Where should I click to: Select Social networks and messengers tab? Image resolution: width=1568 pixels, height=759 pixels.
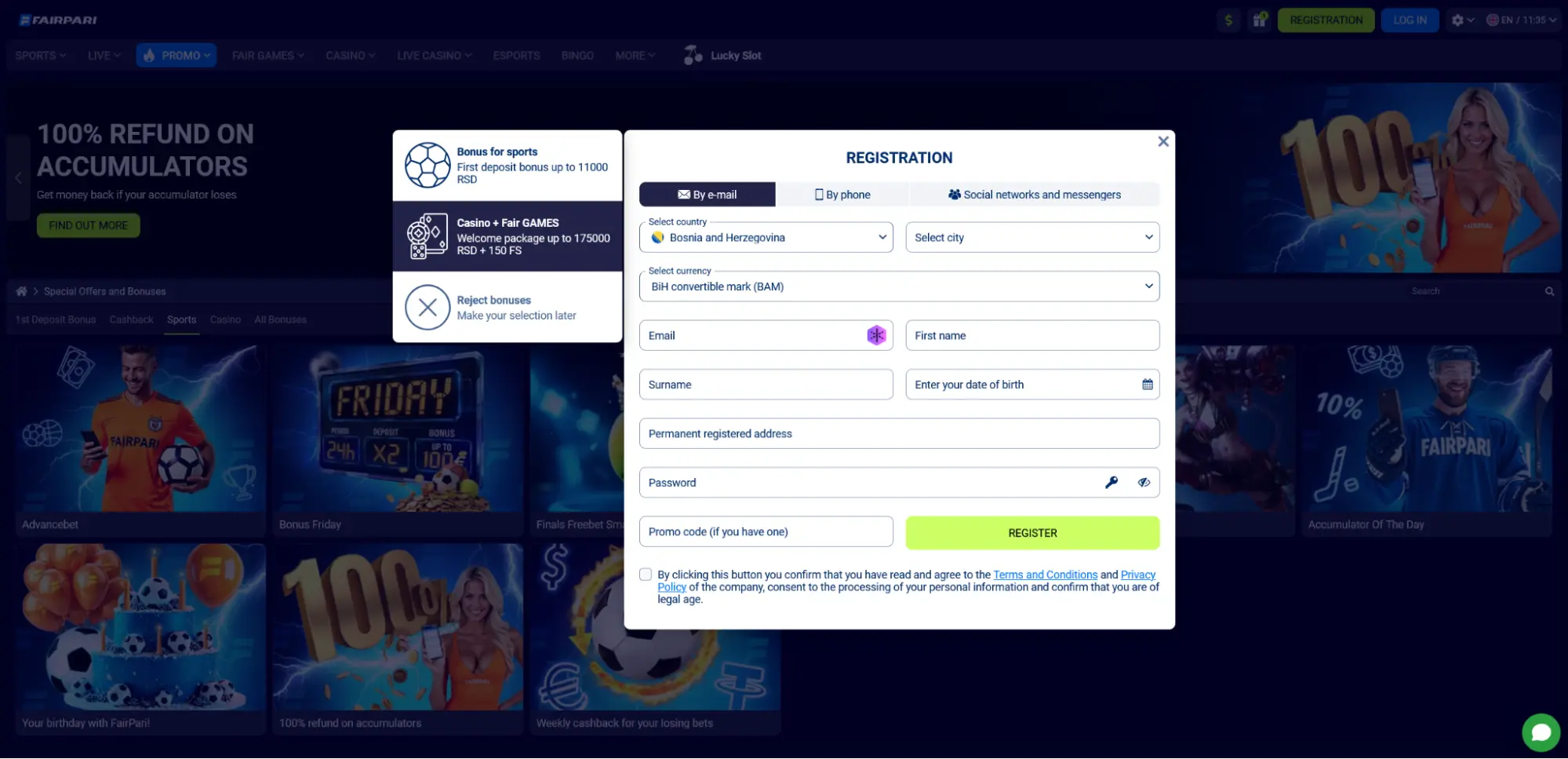tap(1035, 195)
